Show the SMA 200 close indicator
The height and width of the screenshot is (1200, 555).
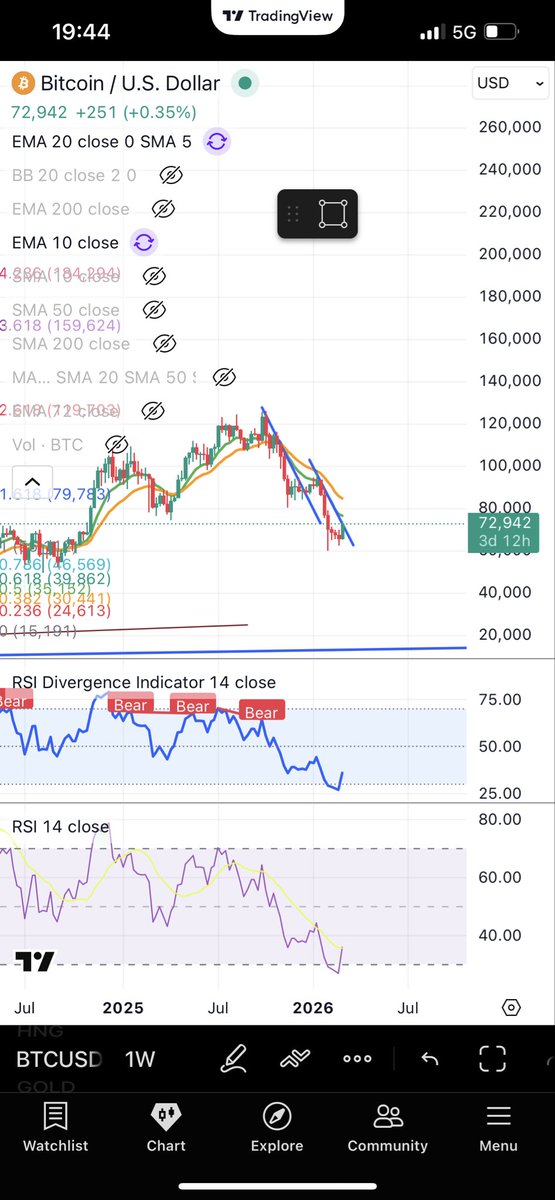click(x=163, y=344)
